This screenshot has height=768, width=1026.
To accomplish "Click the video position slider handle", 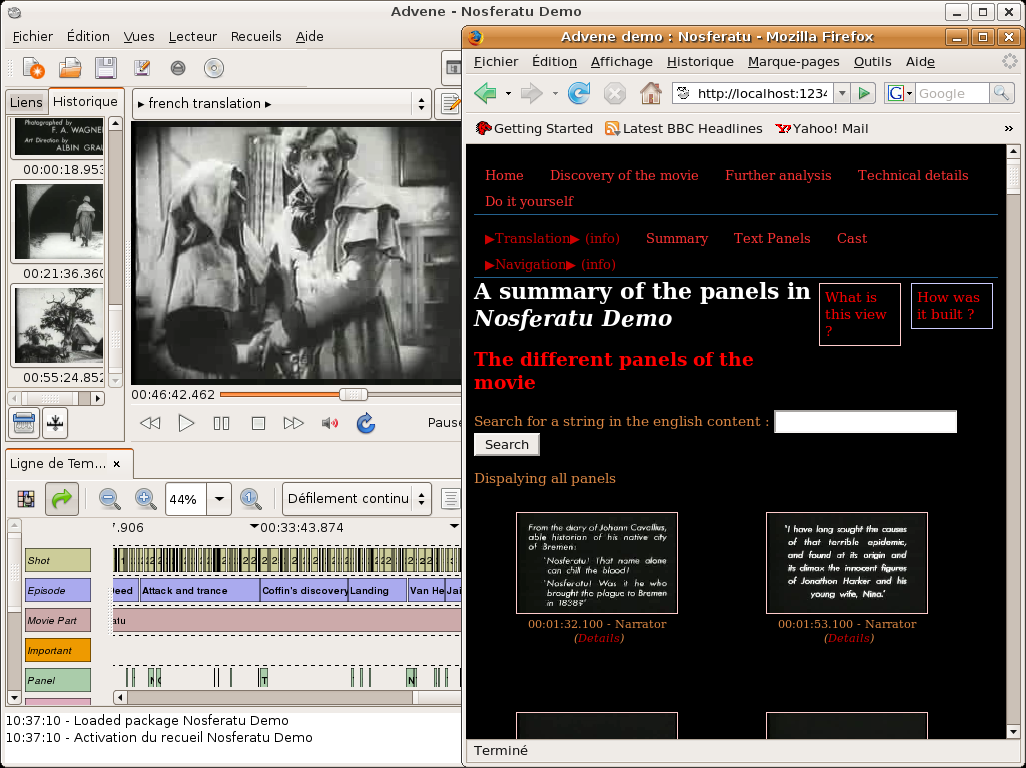I will click(353, 394).
